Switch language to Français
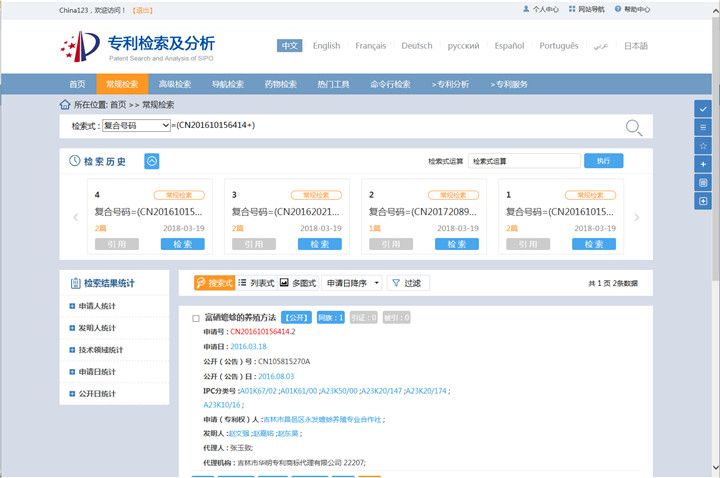720x478 pixels. point(371,46)
